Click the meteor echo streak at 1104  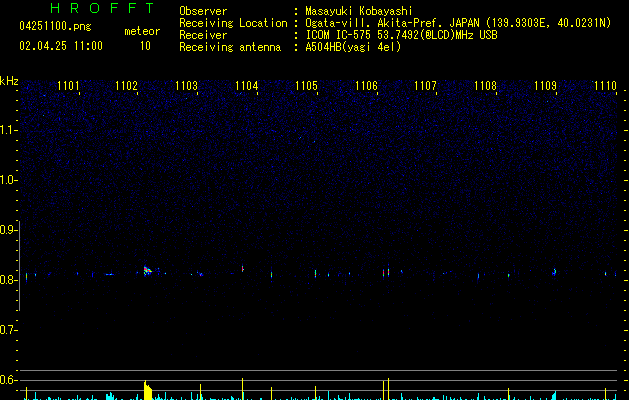coord(243,268)
